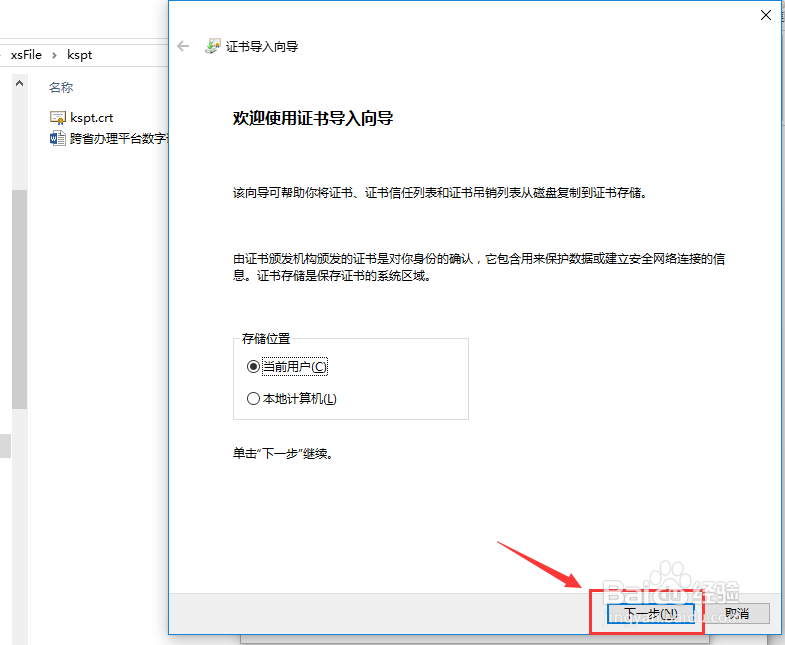
Task: Expand the chevron between xsFile and kspt
Action: point(54,55)
